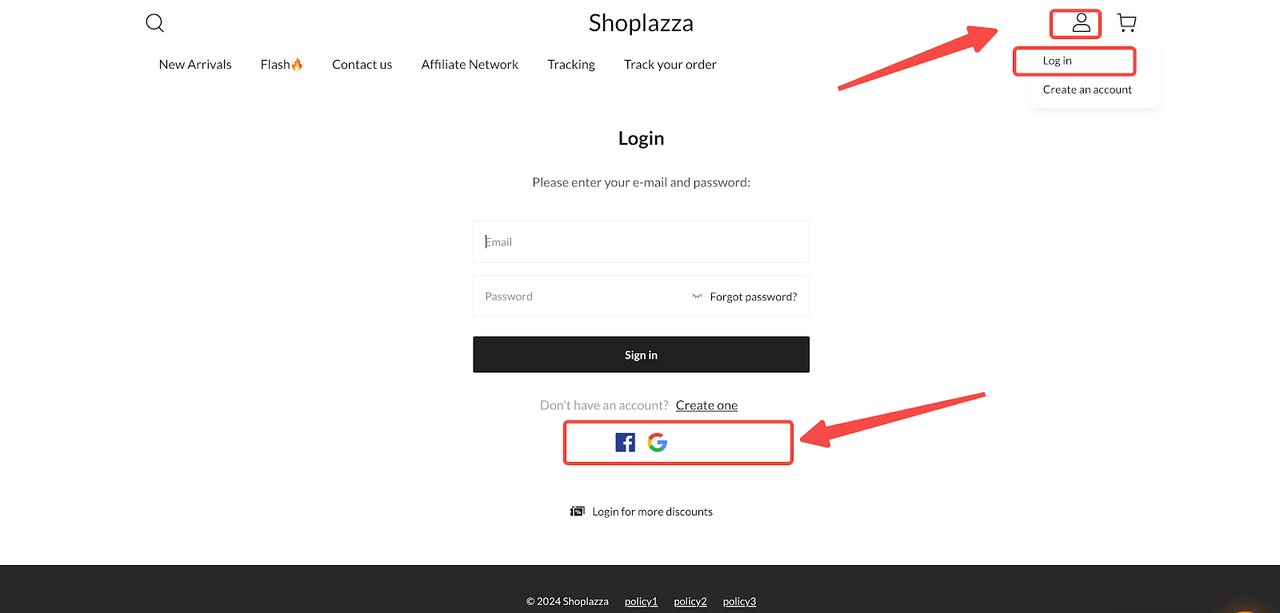1280x613 pixels.
Task: Click the Forgot password? link
Action: click(753, 296)
